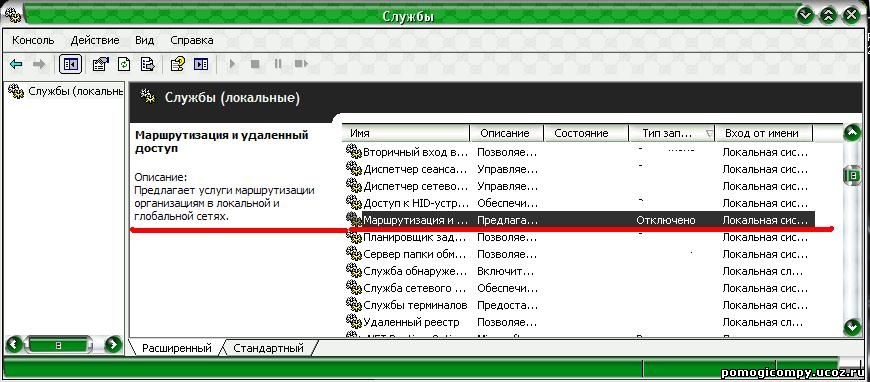The width and height of the screenshot is (870, 382).
Task: Click the gear icon of Службы терминалов row
Action: [x=354, y=305]
